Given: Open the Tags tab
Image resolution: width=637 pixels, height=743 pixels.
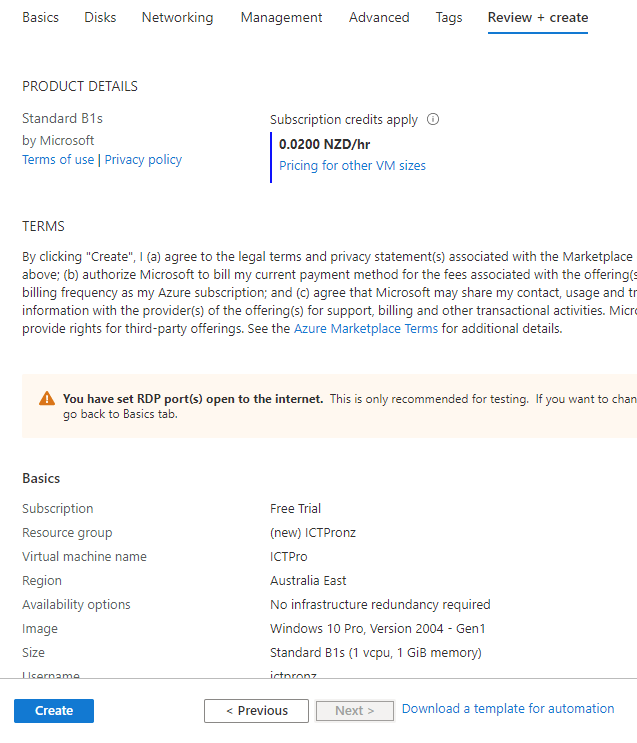Looking at the screenshot, I should pos(449,18).
